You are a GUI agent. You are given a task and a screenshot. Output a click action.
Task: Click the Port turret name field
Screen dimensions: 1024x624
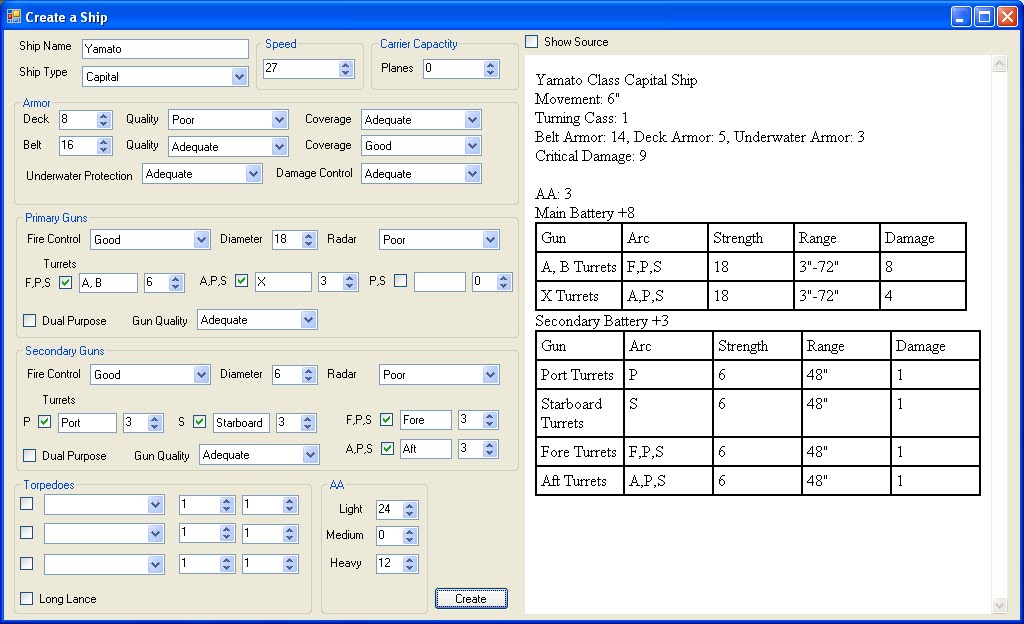click(88, 422)
